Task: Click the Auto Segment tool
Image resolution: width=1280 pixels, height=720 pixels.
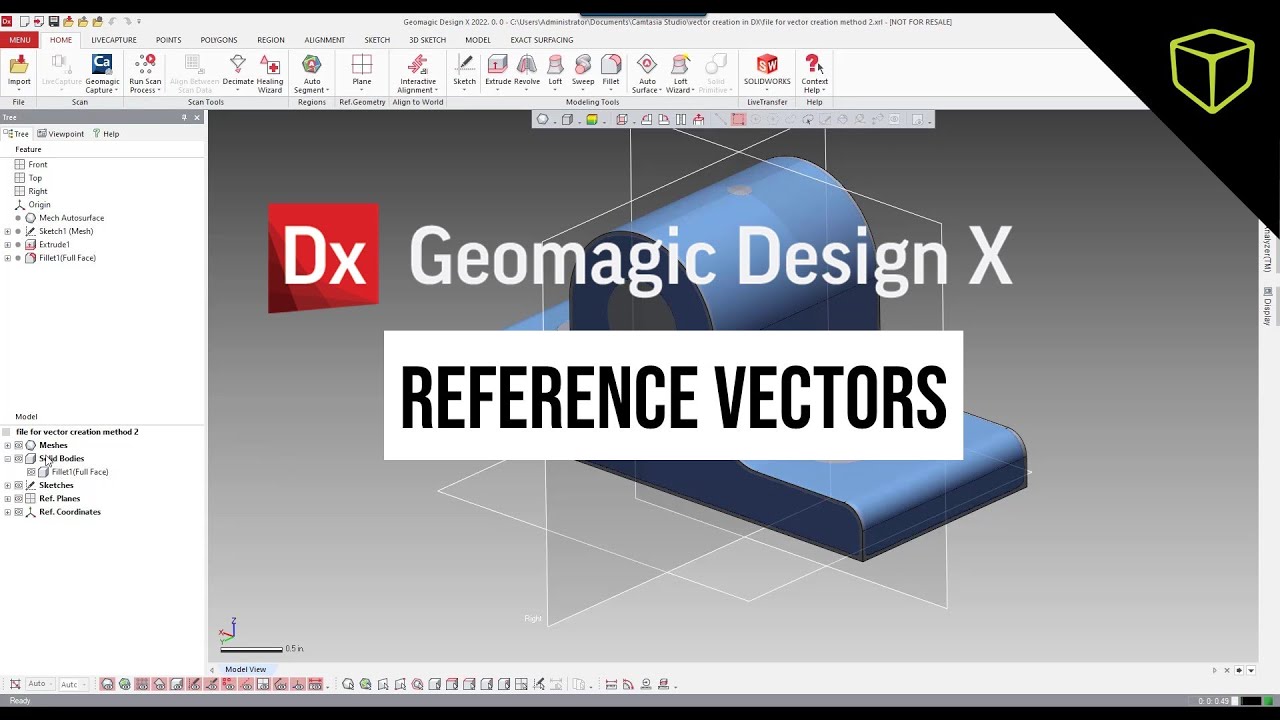Action: (312, 72)
